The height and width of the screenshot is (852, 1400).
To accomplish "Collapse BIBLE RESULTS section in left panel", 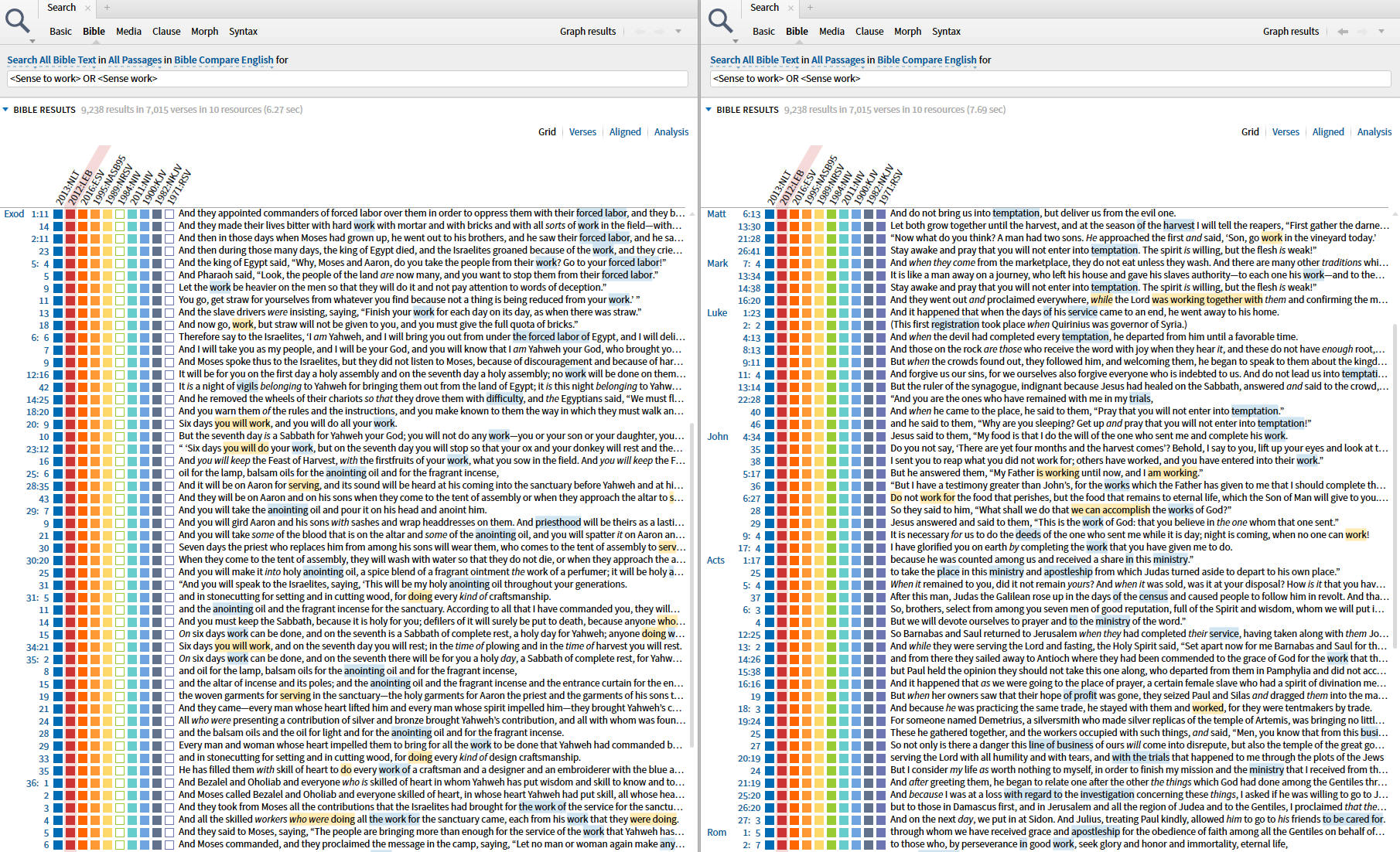I will tap(6, 110).
